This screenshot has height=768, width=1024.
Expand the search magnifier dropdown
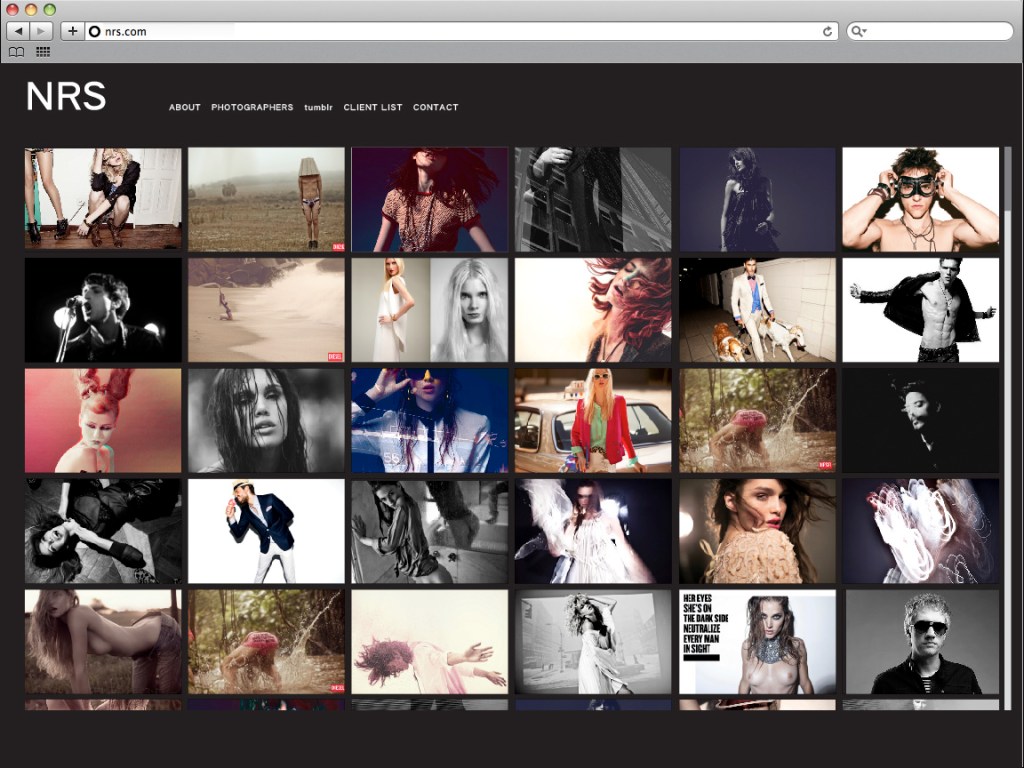click(x=858, y=31)
